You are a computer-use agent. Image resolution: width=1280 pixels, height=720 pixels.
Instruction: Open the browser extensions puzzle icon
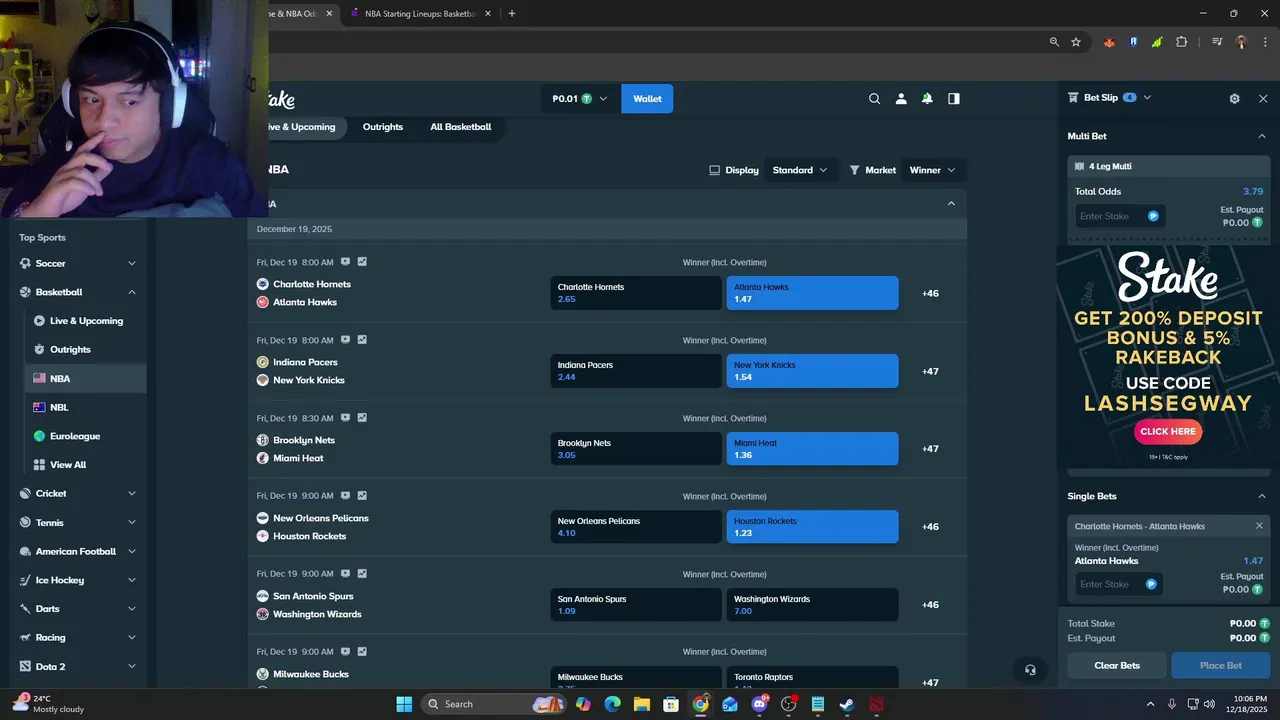[x=1182, y=42]
